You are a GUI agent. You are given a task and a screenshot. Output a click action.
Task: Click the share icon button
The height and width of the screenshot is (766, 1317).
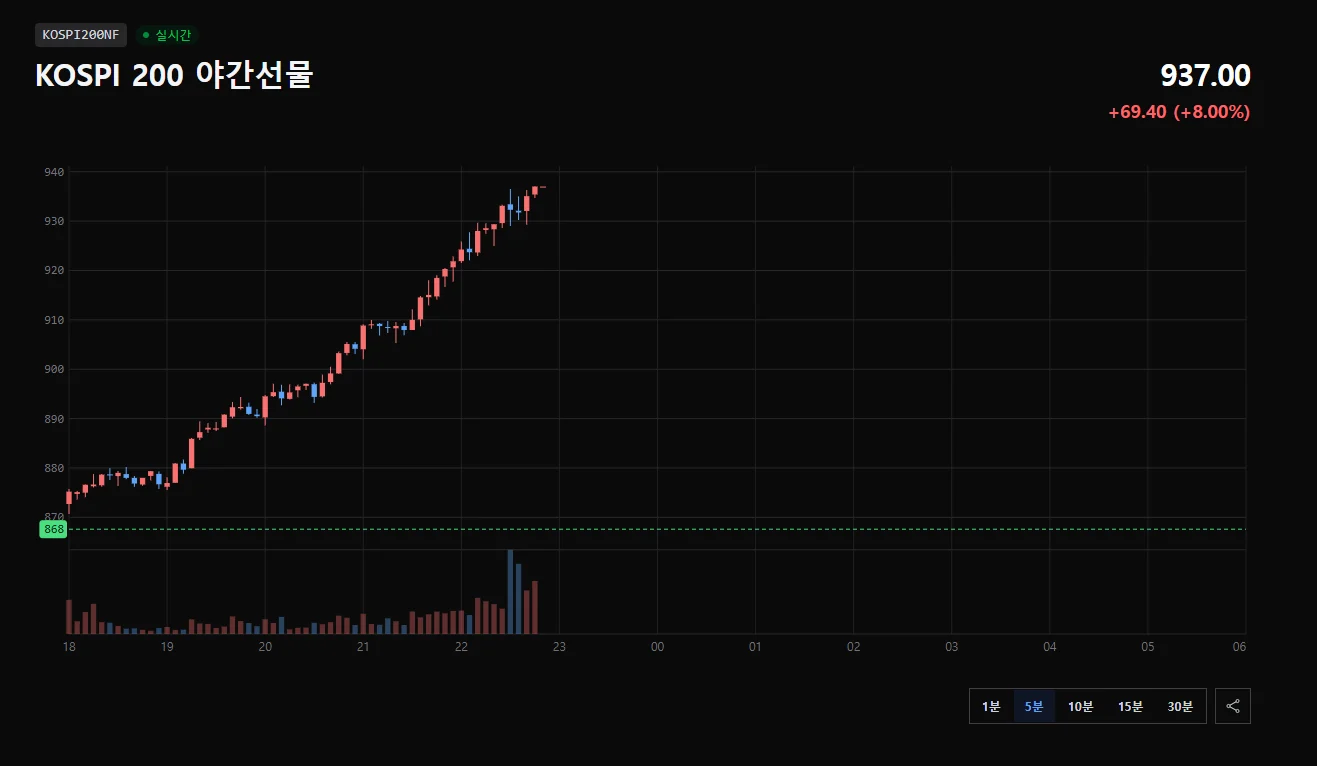1233,706
